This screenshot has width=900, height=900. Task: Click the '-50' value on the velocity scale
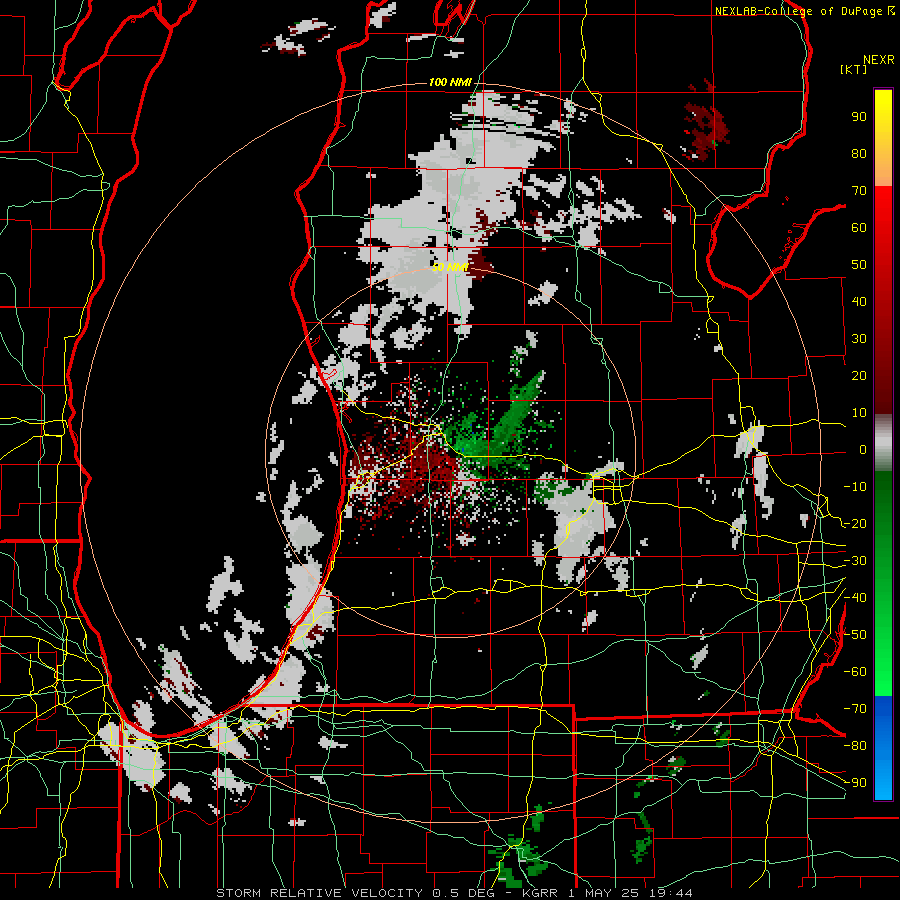pyautogui.click(x=855, y=635)
